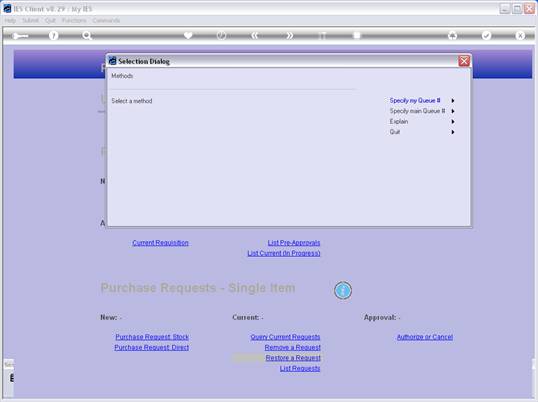538x402 pixels.
Task: Open the help question mark icon
Action: (x=53, y=36)
